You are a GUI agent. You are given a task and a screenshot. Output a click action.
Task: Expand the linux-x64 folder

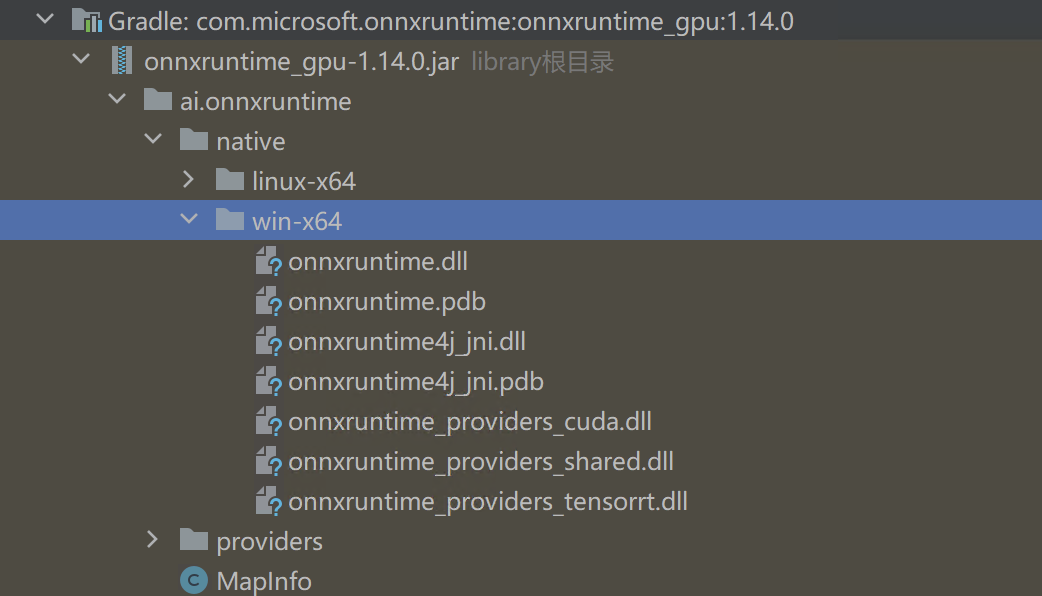(189, 180)
